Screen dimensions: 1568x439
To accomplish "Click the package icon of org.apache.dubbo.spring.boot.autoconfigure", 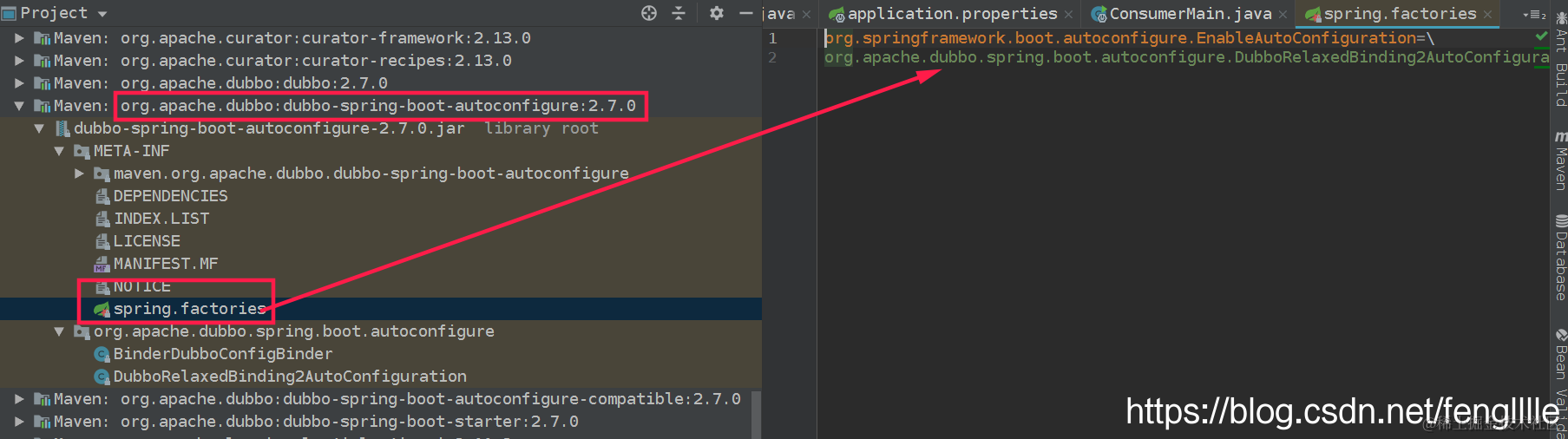I will (x=82, y=331).
